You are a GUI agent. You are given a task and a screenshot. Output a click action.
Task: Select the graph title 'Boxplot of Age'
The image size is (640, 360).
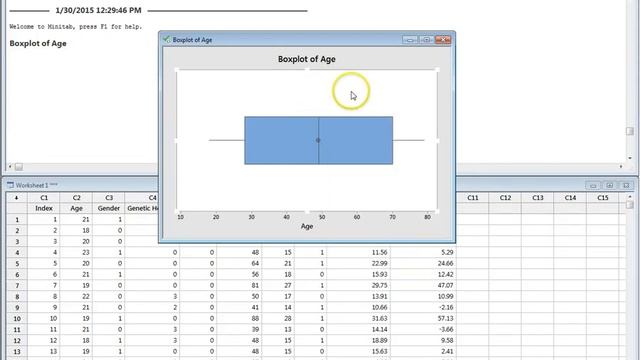(307, 59)
